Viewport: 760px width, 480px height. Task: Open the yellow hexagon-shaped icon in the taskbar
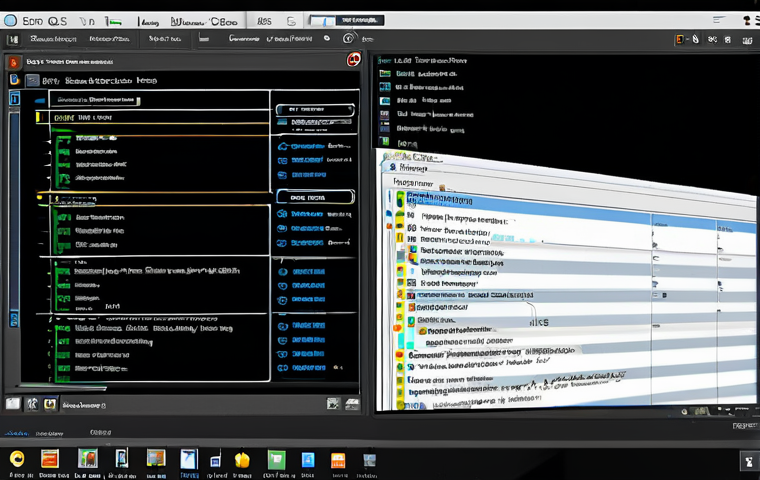coord(242,460)
